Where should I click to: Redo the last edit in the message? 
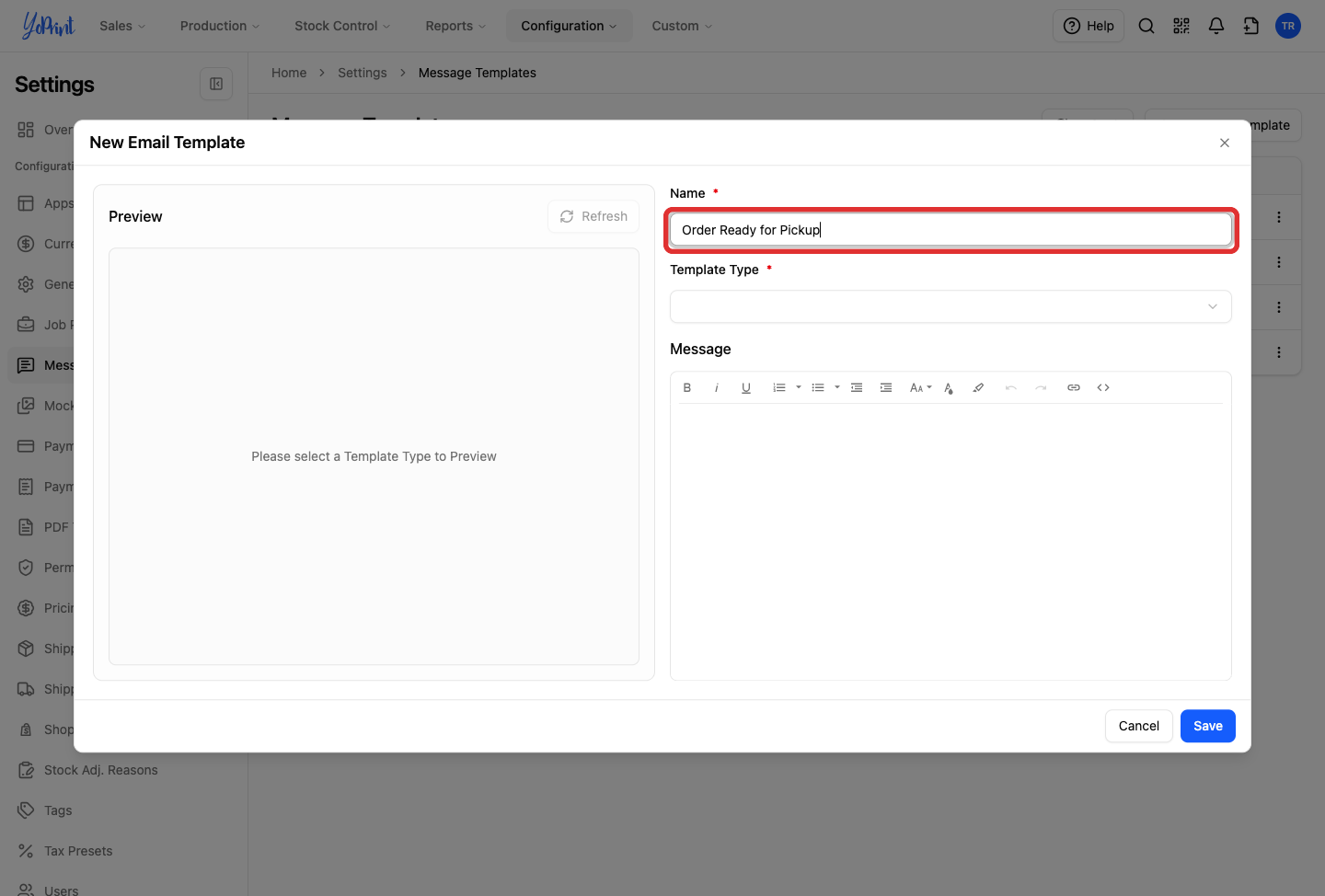(x=1041, y=388)
